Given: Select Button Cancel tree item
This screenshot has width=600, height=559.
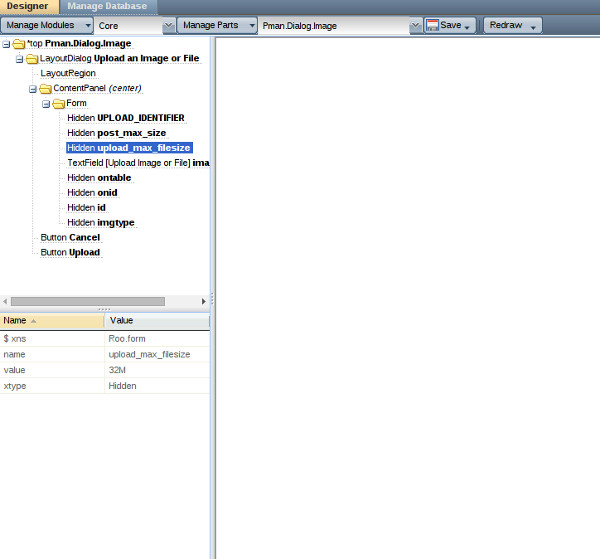Looking at the screenshot, I should (70, 237).
